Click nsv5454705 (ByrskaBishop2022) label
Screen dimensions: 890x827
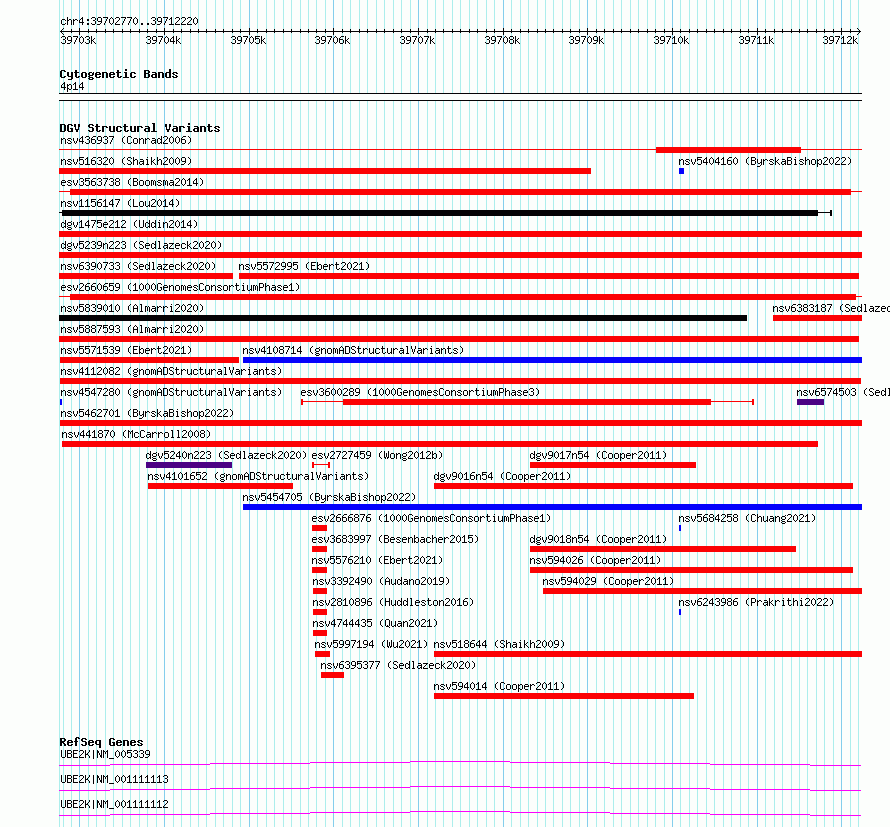pos(329,497)
